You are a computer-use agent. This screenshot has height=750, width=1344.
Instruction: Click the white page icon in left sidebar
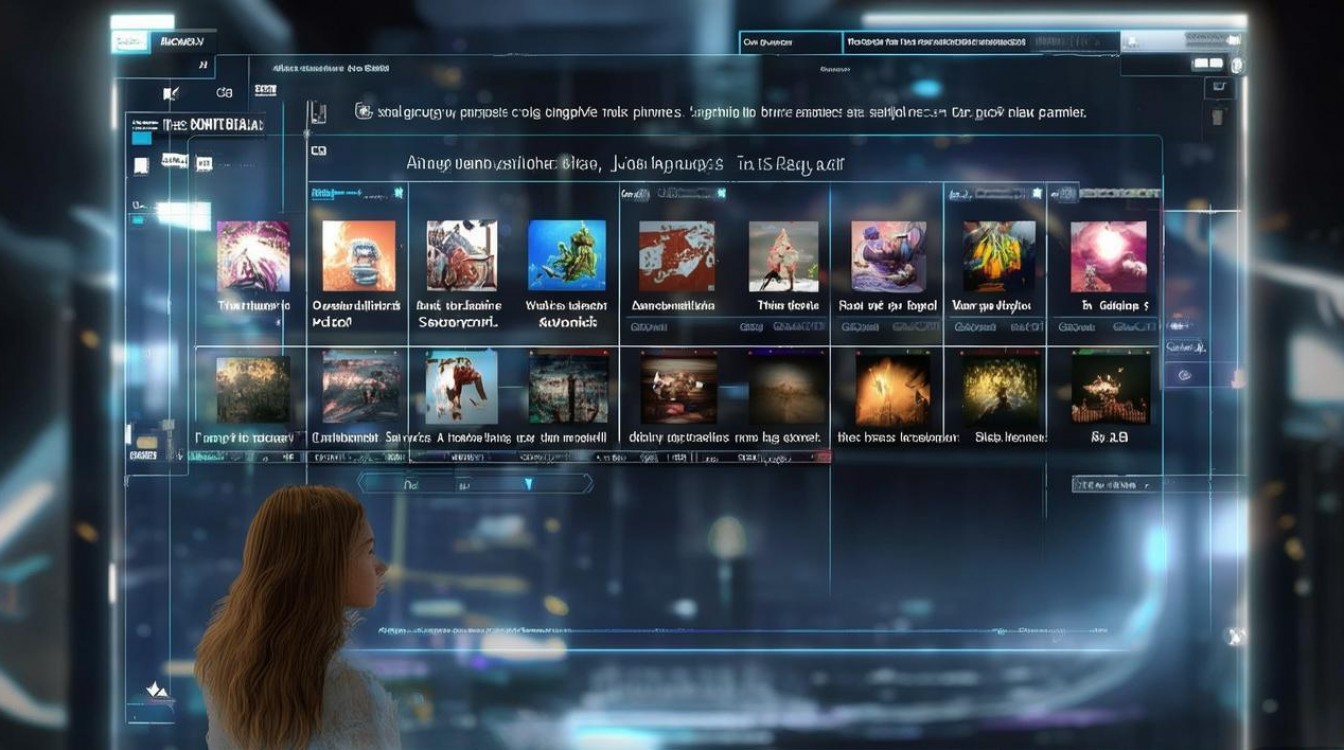coord(141,166)
